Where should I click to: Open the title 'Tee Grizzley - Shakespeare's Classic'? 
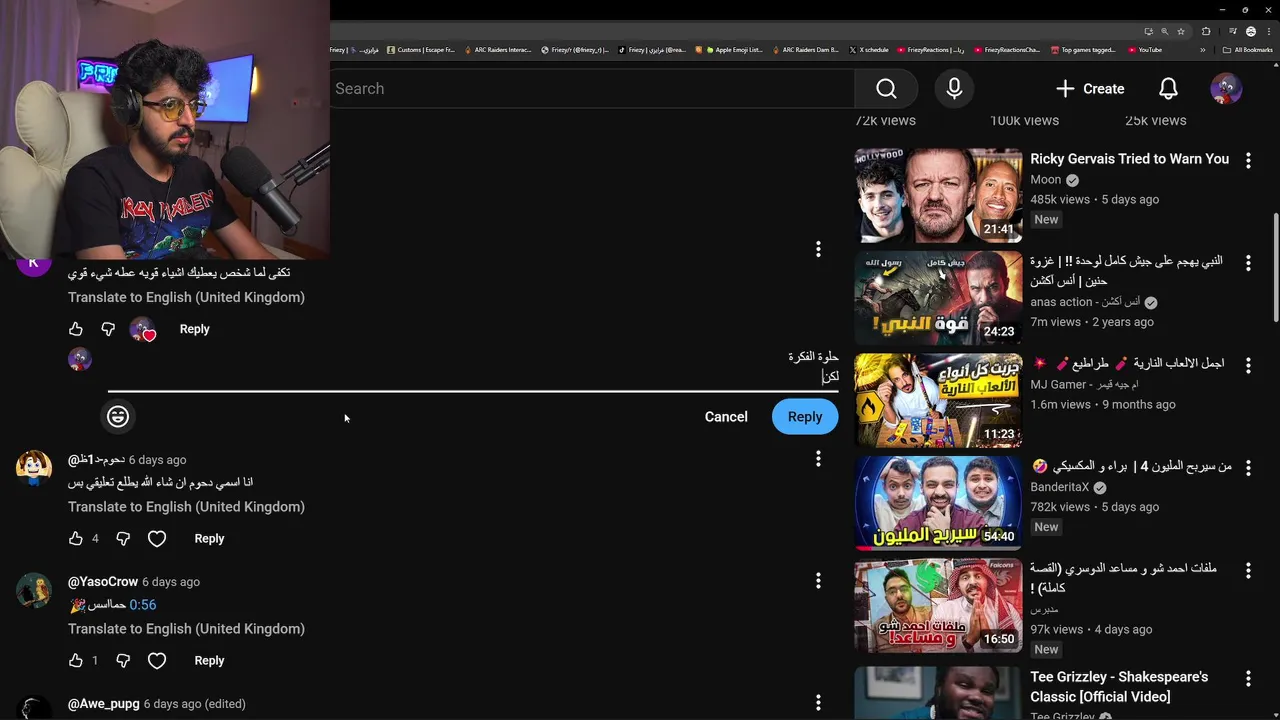pos(1119,687)
